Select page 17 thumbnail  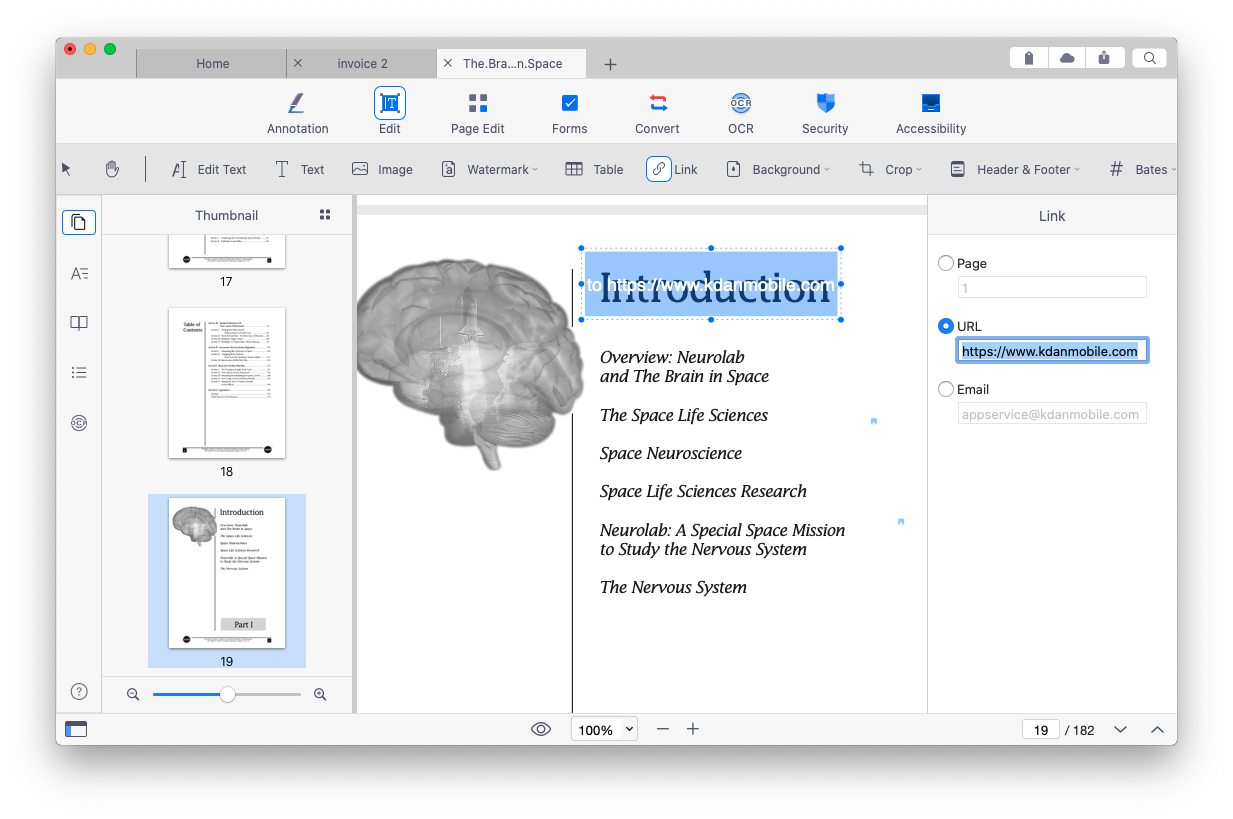pos(227,251)
